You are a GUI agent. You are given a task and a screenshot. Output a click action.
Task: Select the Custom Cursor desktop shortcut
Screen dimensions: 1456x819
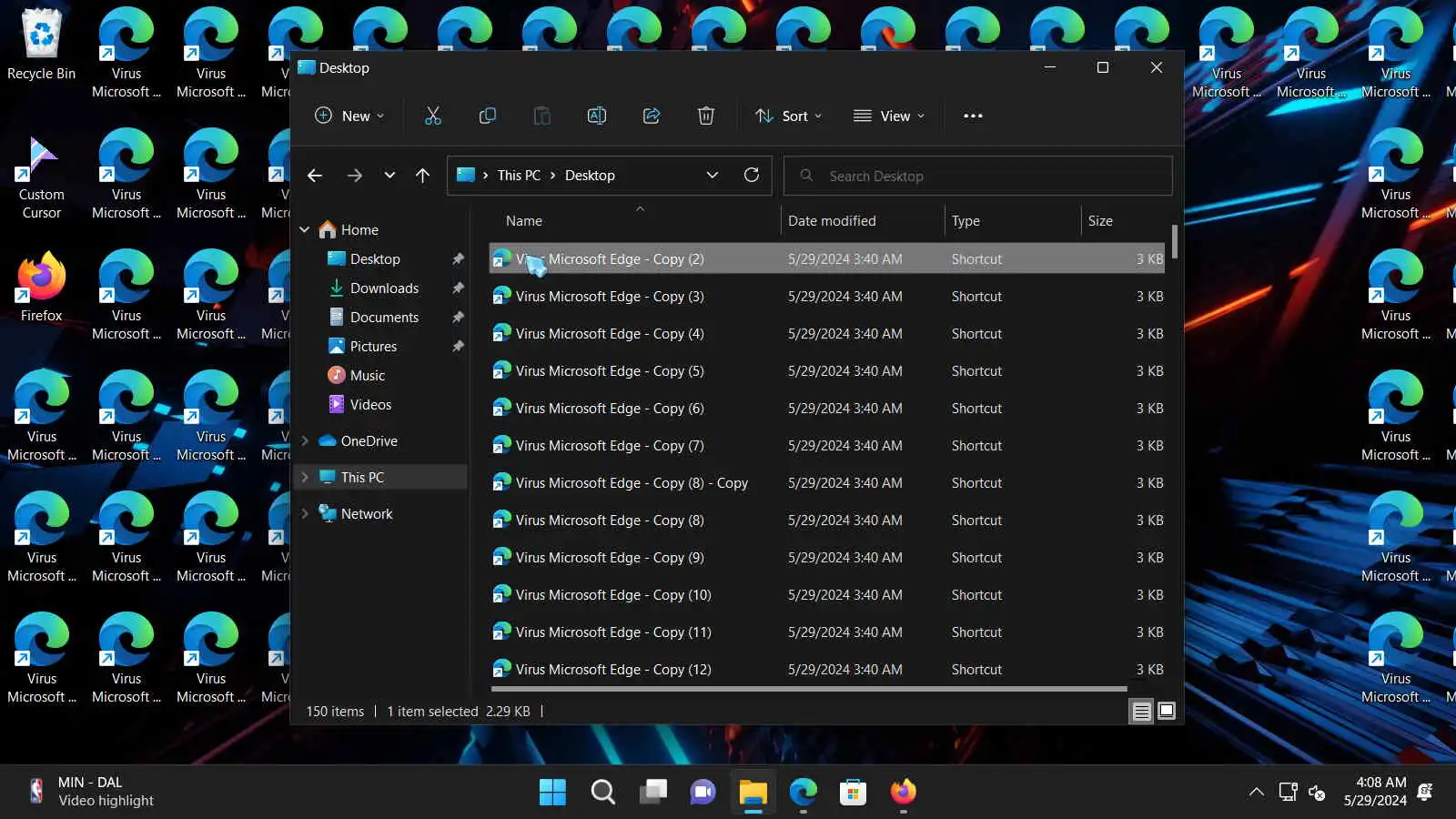(41, 177)
